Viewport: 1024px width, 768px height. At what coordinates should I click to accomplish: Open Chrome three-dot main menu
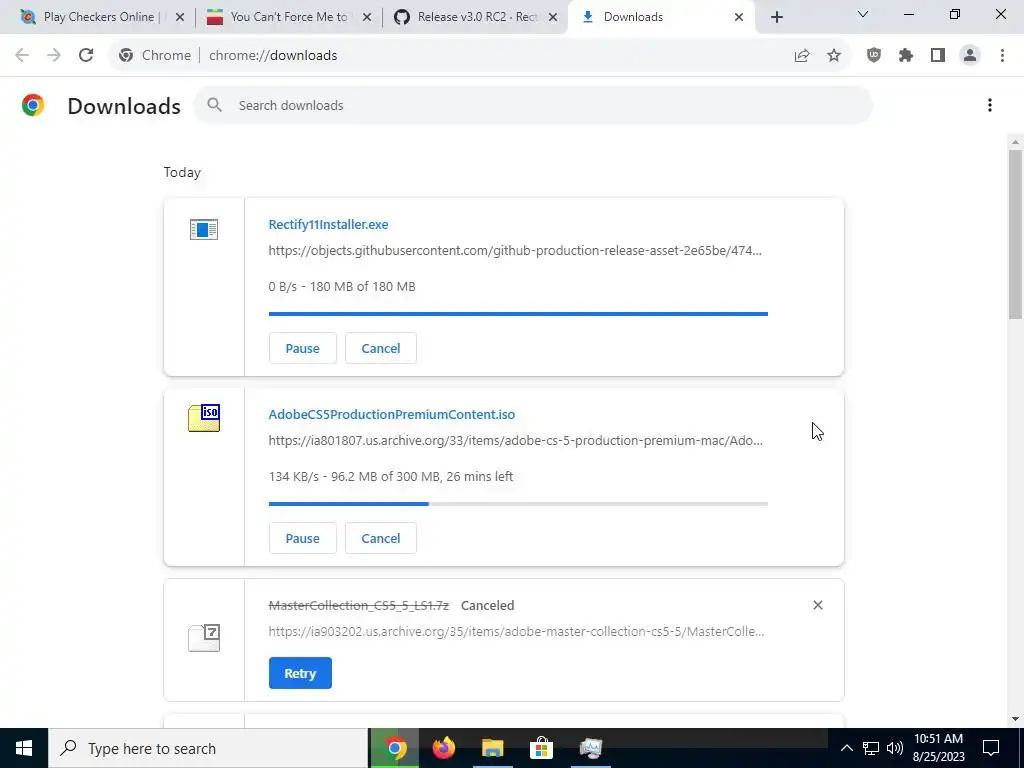point(1002,56)
